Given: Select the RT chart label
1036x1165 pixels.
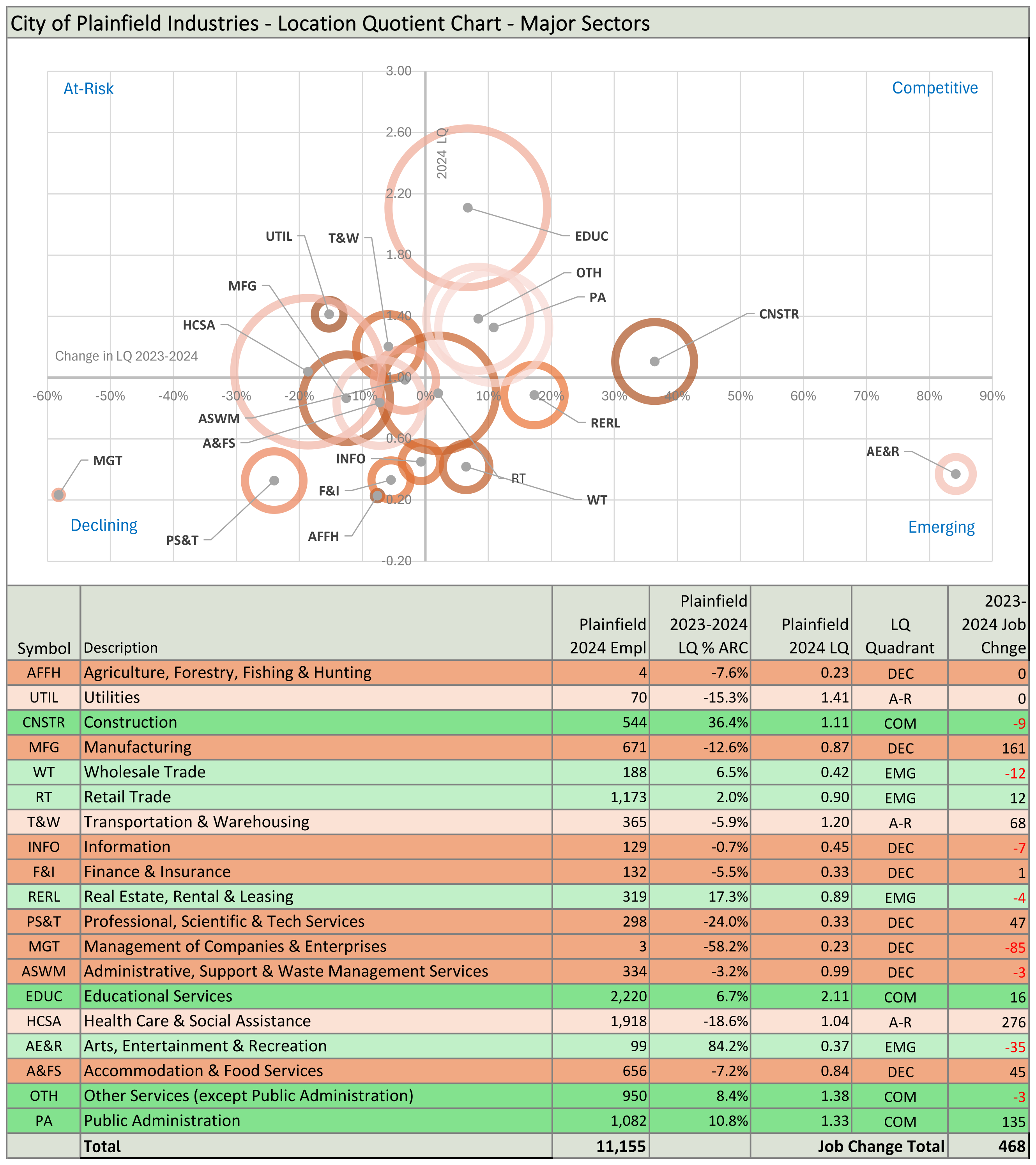Looking at the screenshot, I should click(518, 479).
